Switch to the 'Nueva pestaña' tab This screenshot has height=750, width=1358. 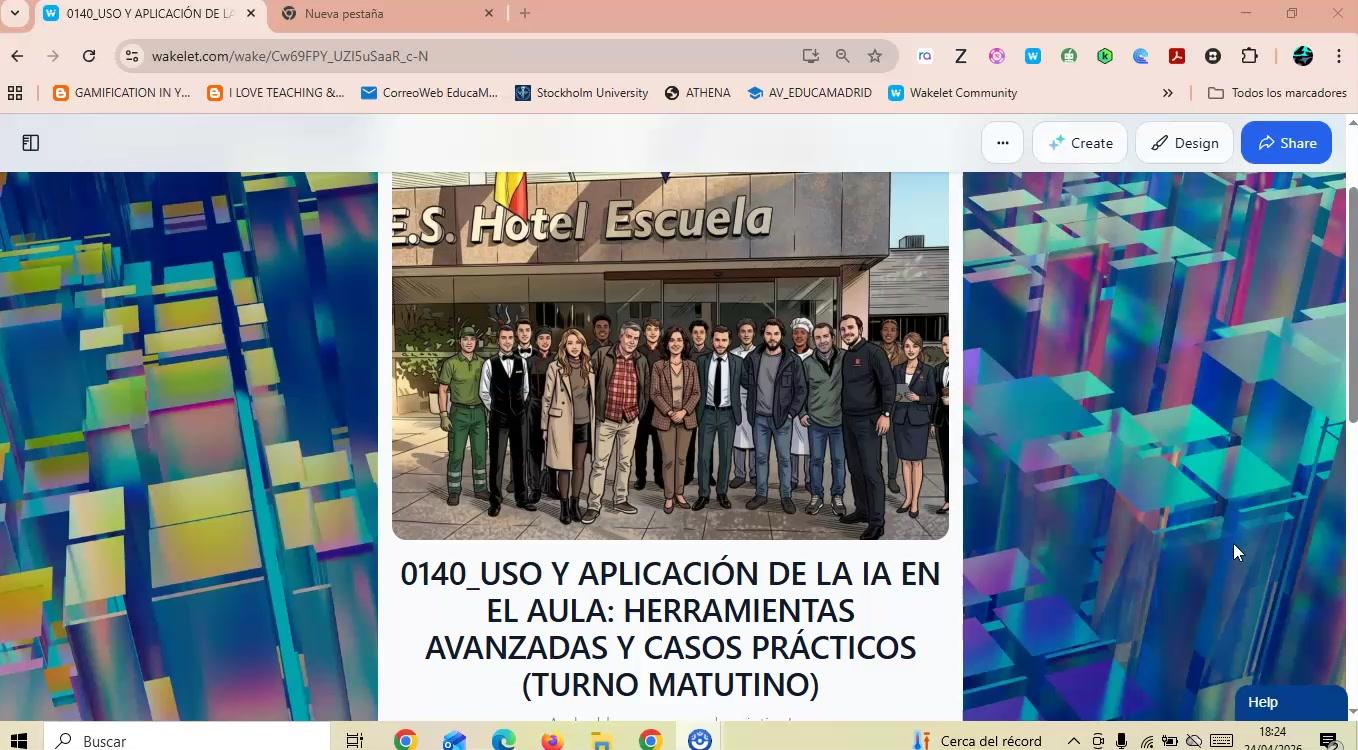(390, 14)
